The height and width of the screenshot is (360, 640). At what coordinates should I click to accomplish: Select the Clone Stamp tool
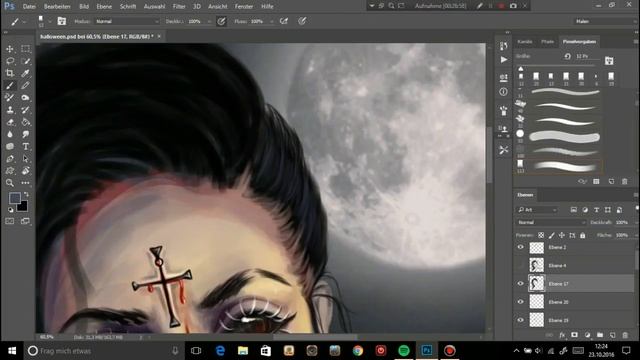click(10, 110)
